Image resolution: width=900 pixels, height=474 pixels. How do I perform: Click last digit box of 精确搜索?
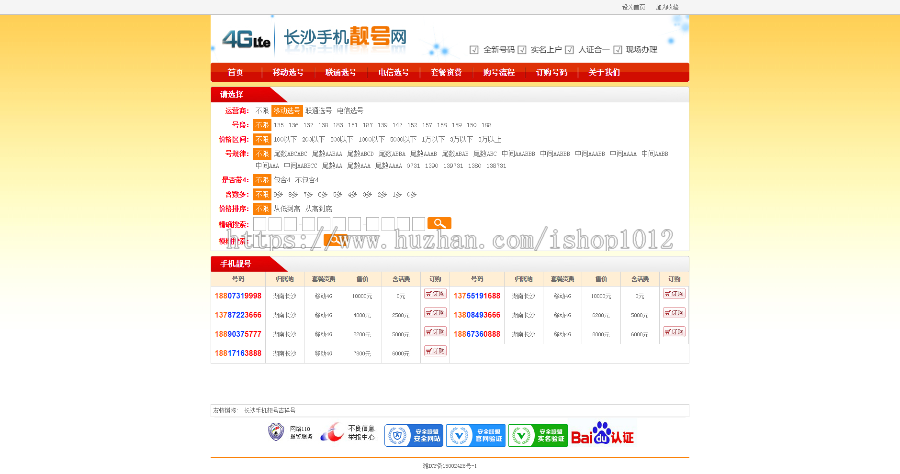(x=418, y=224)
